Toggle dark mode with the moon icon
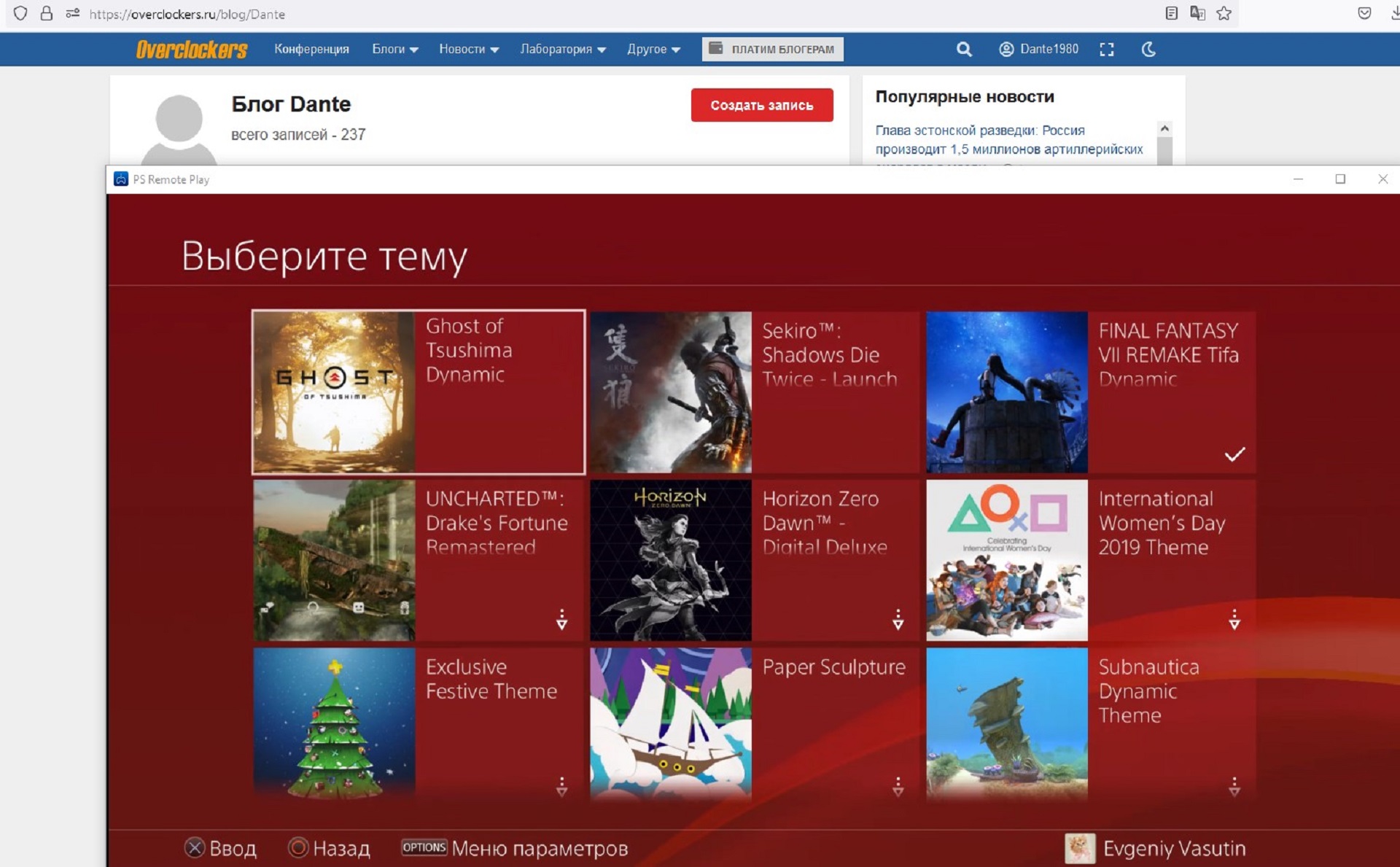The height and width of the screenshot is (867, 1400). tap(1148, 49)
